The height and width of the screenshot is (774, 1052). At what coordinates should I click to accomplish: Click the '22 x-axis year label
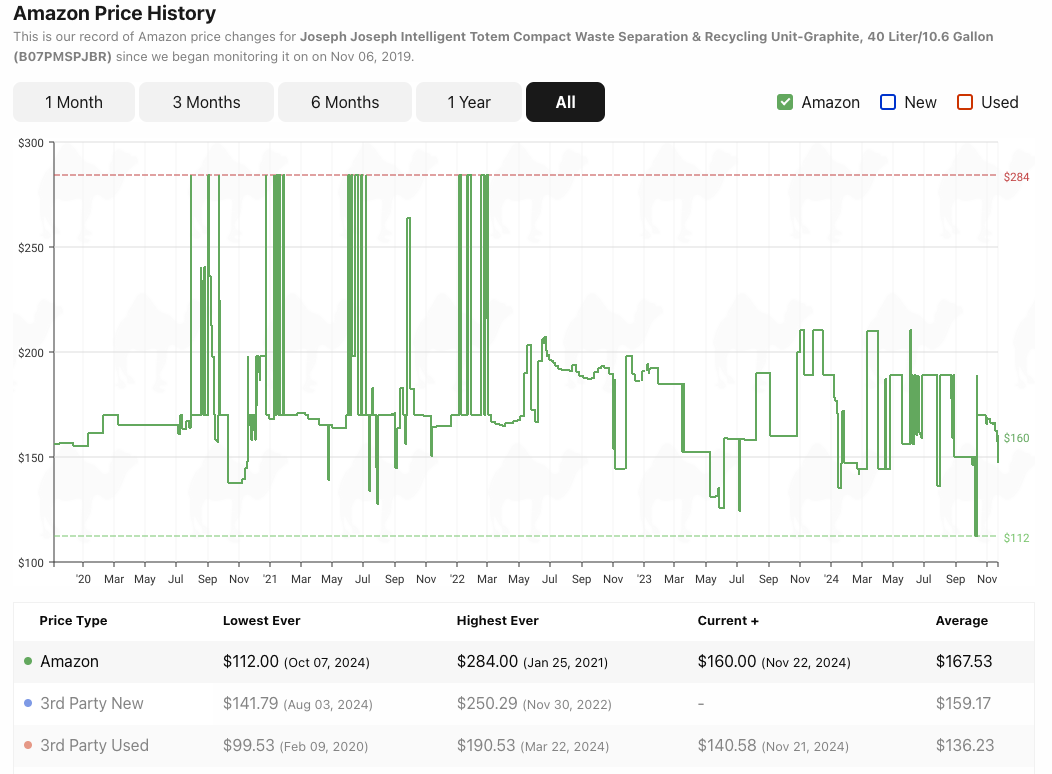(457, 579)
